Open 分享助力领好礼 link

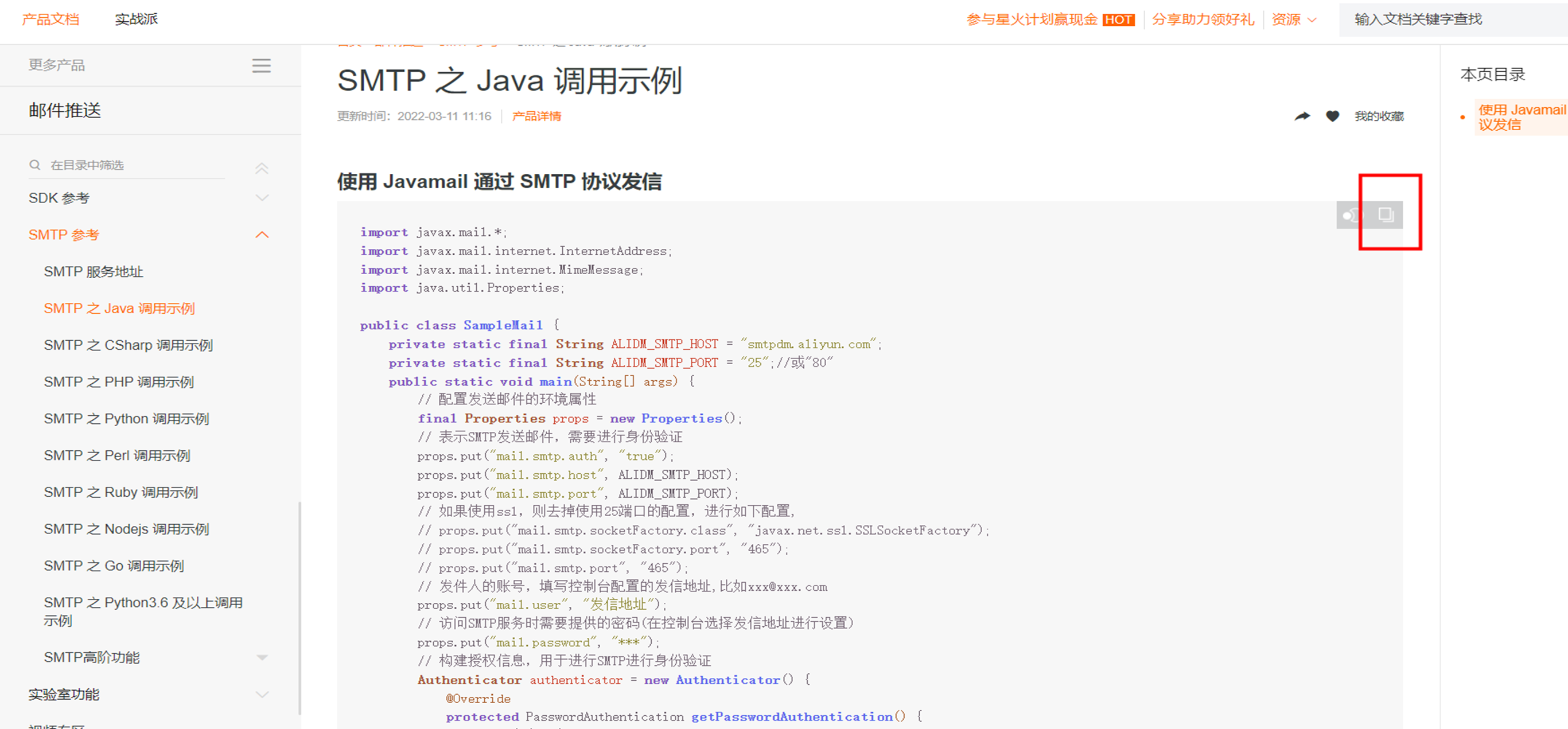[1203, 20]
